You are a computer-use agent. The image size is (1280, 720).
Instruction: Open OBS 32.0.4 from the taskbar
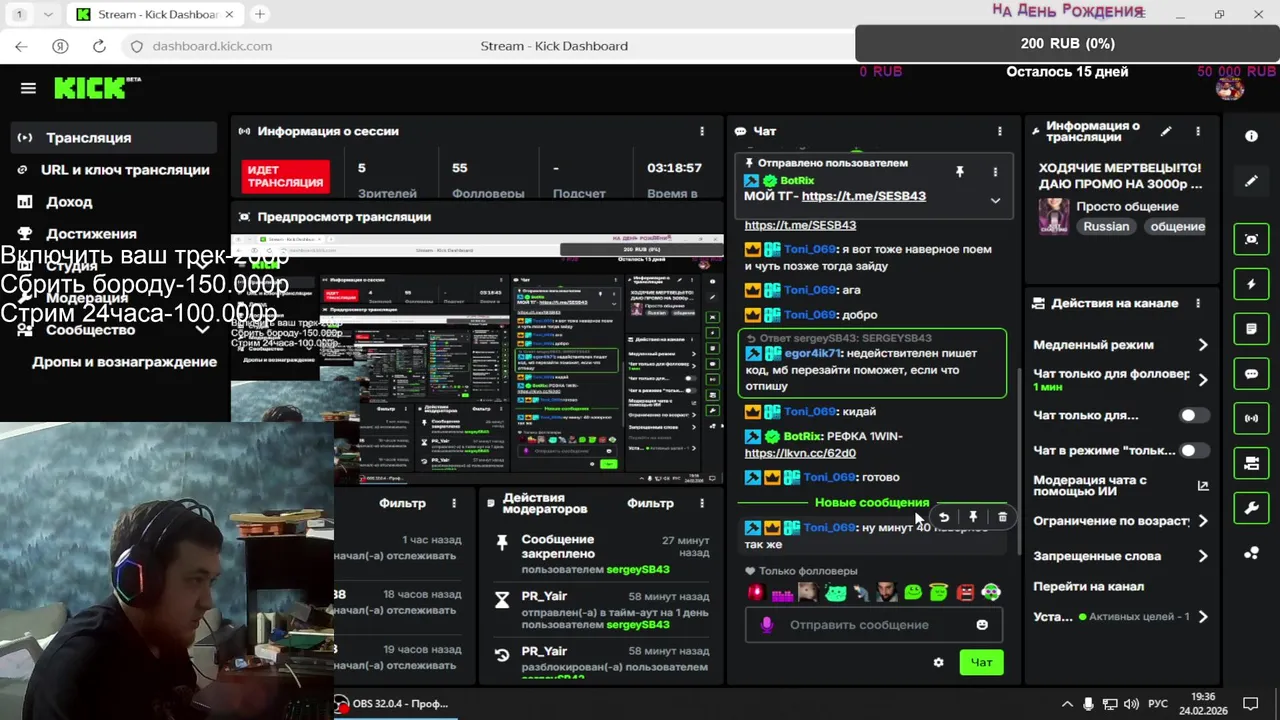coord(392,703)
